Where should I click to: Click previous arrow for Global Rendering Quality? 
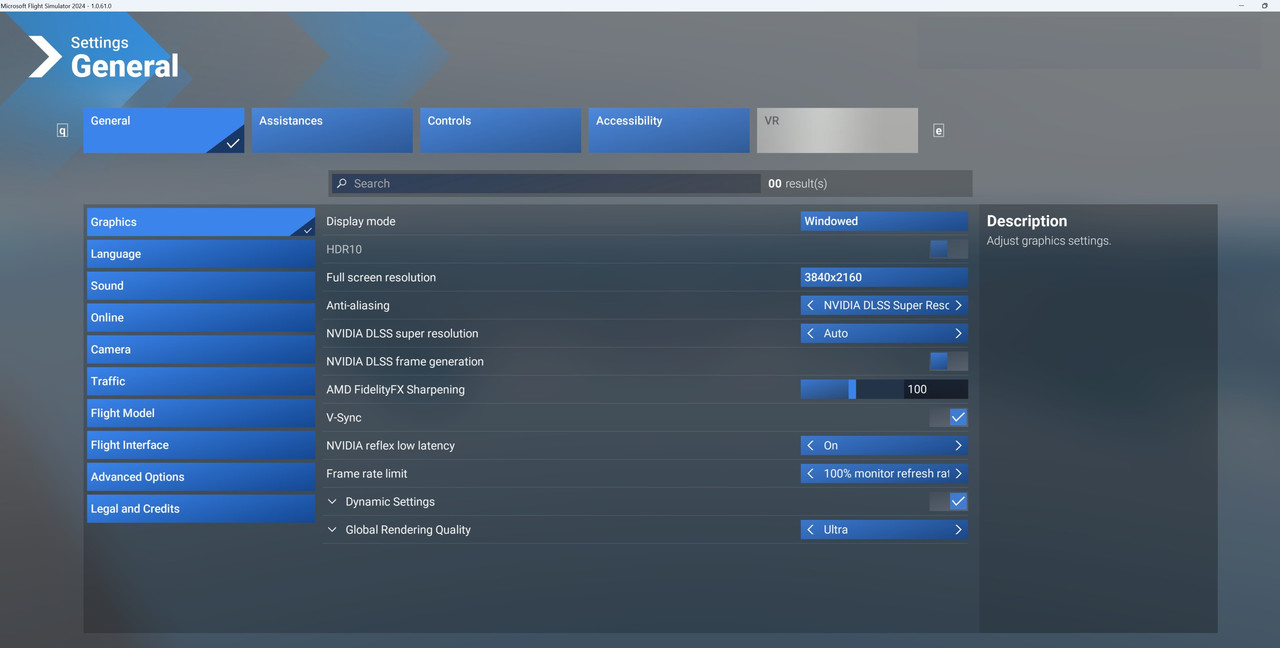point(810,529)
